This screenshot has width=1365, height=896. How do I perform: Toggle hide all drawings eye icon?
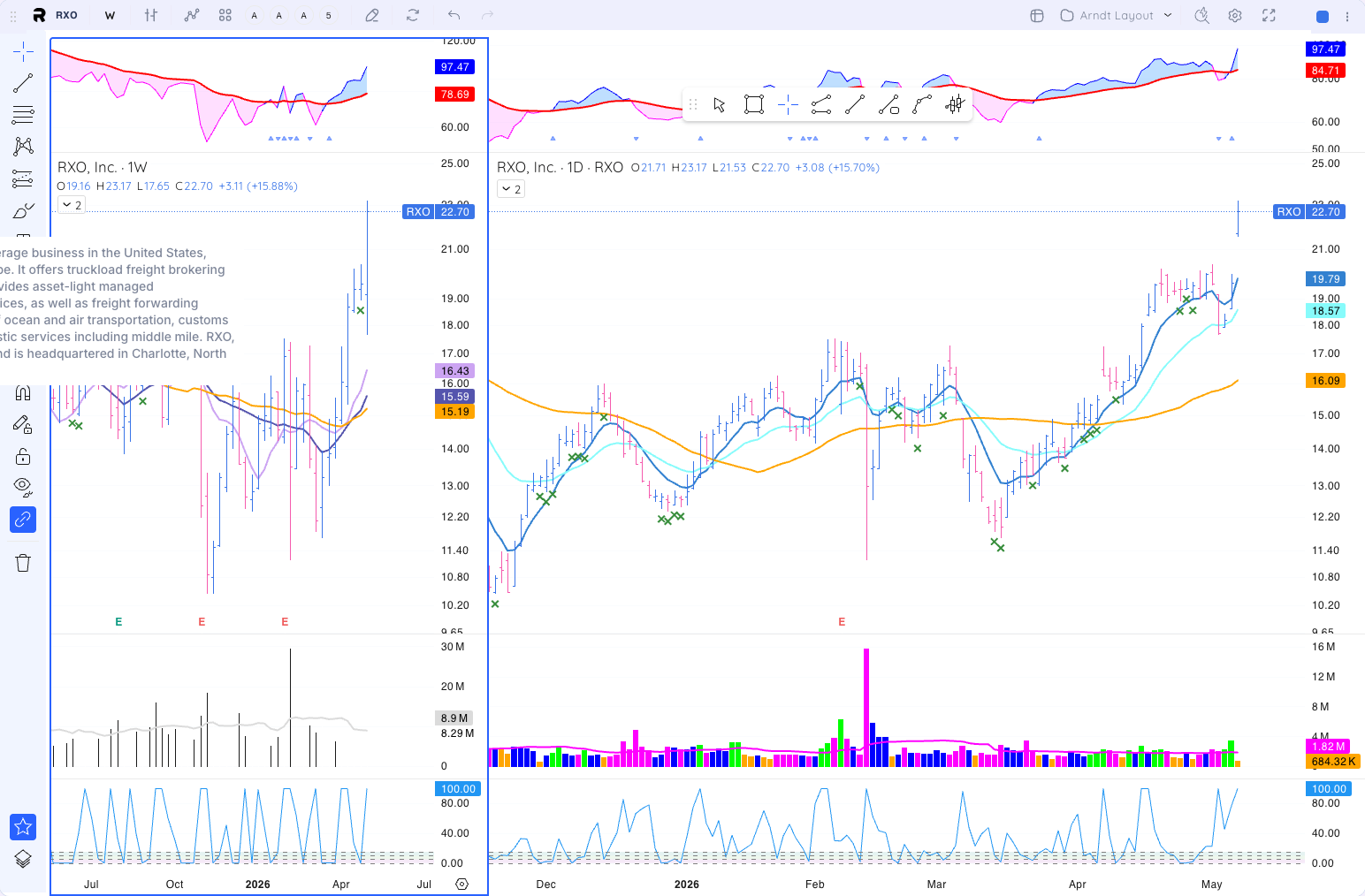[x=23, y=487]
